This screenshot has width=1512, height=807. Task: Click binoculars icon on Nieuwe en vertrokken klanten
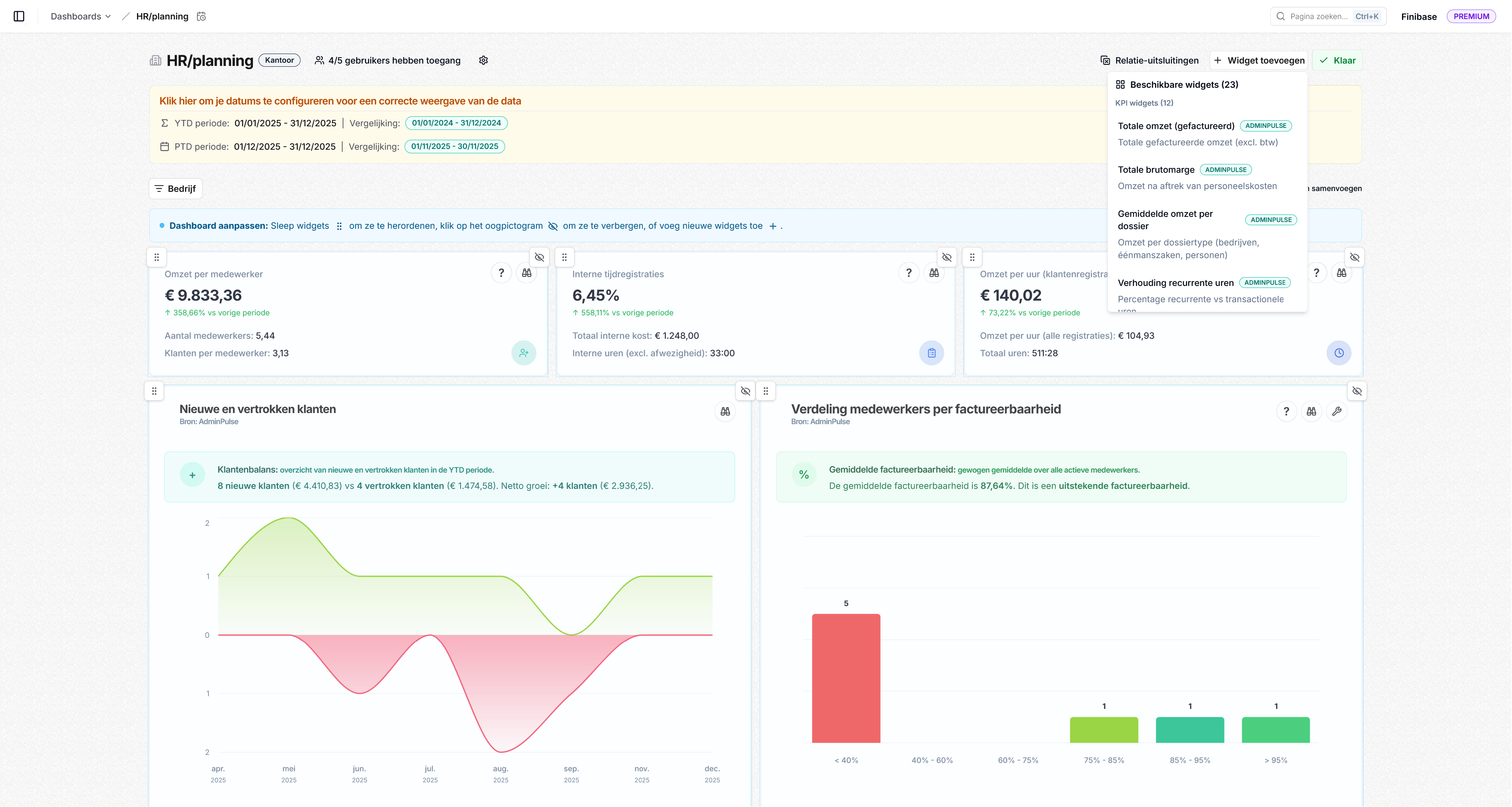pyautogui.click(x=725, y=411)
